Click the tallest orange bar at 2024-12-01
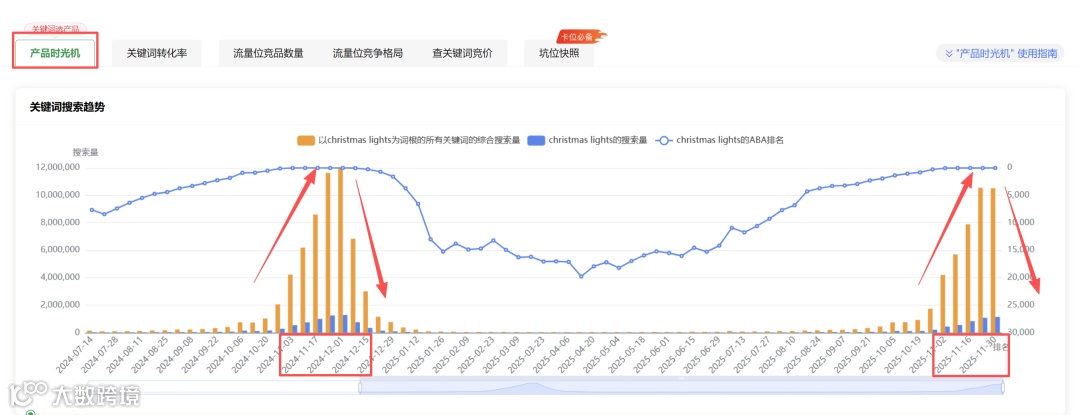 pyautogui.click(x=340, y=251)
